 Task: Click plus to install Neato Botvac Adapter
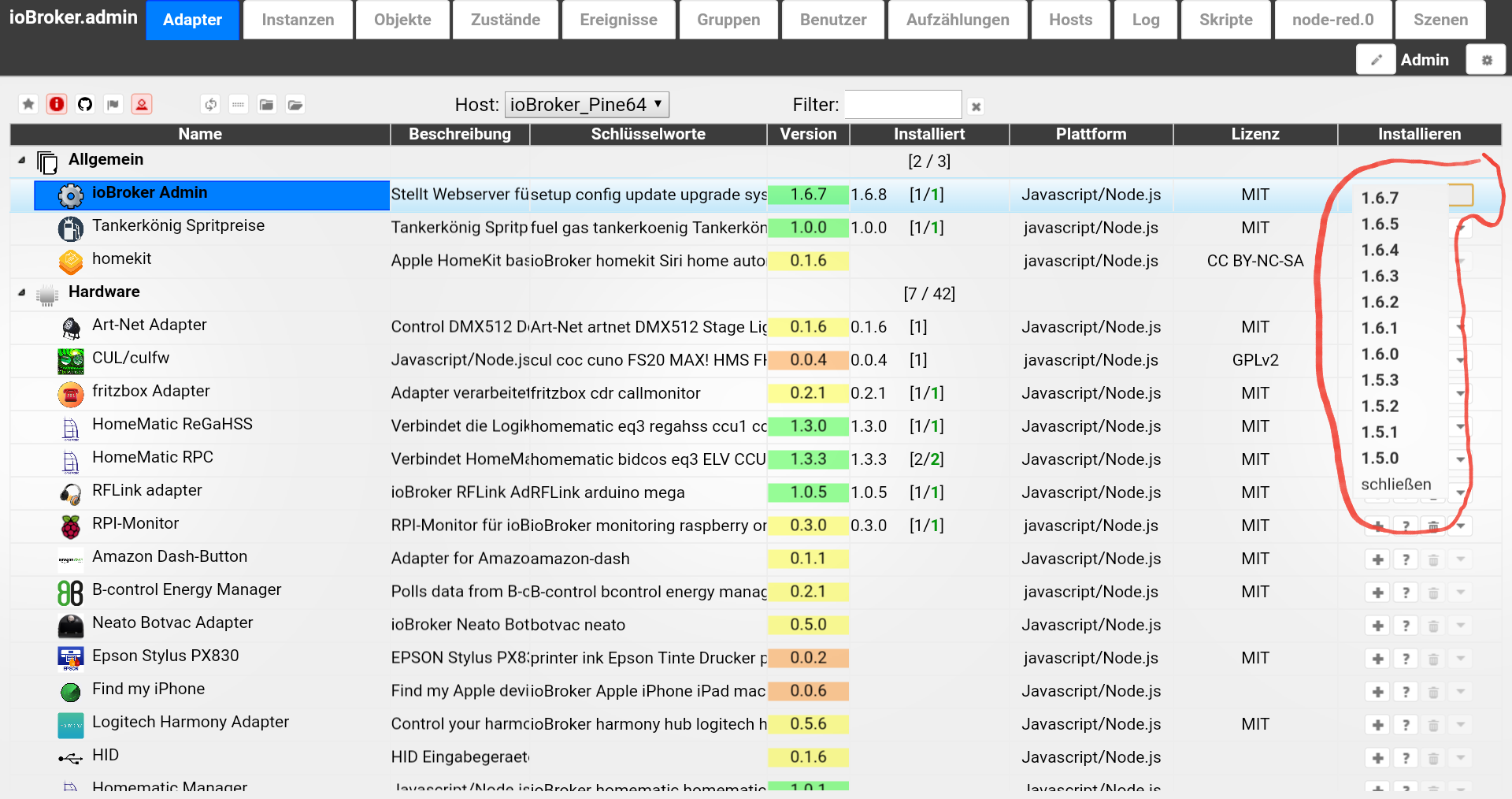1378,626
